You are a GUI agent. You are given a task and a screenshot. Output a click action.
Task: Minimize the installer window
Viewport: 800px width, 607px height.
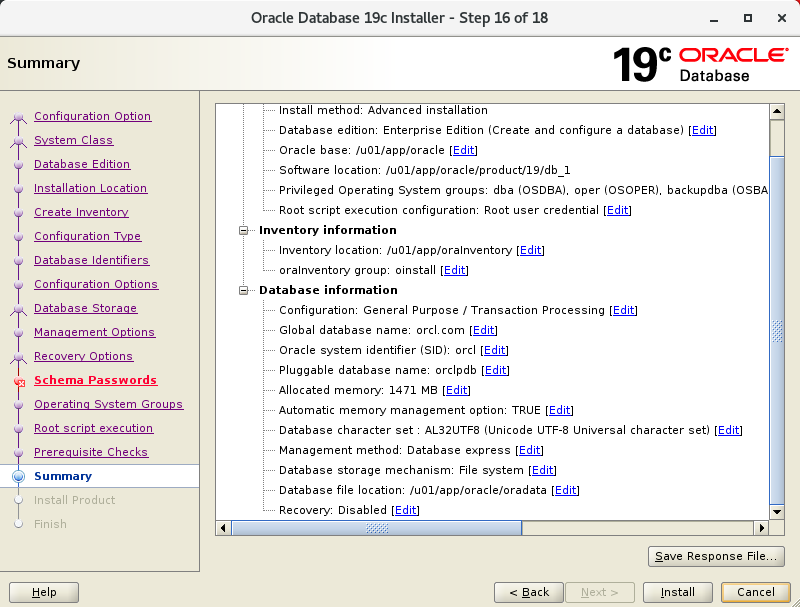pyautogui.click(x=714, y=18)
